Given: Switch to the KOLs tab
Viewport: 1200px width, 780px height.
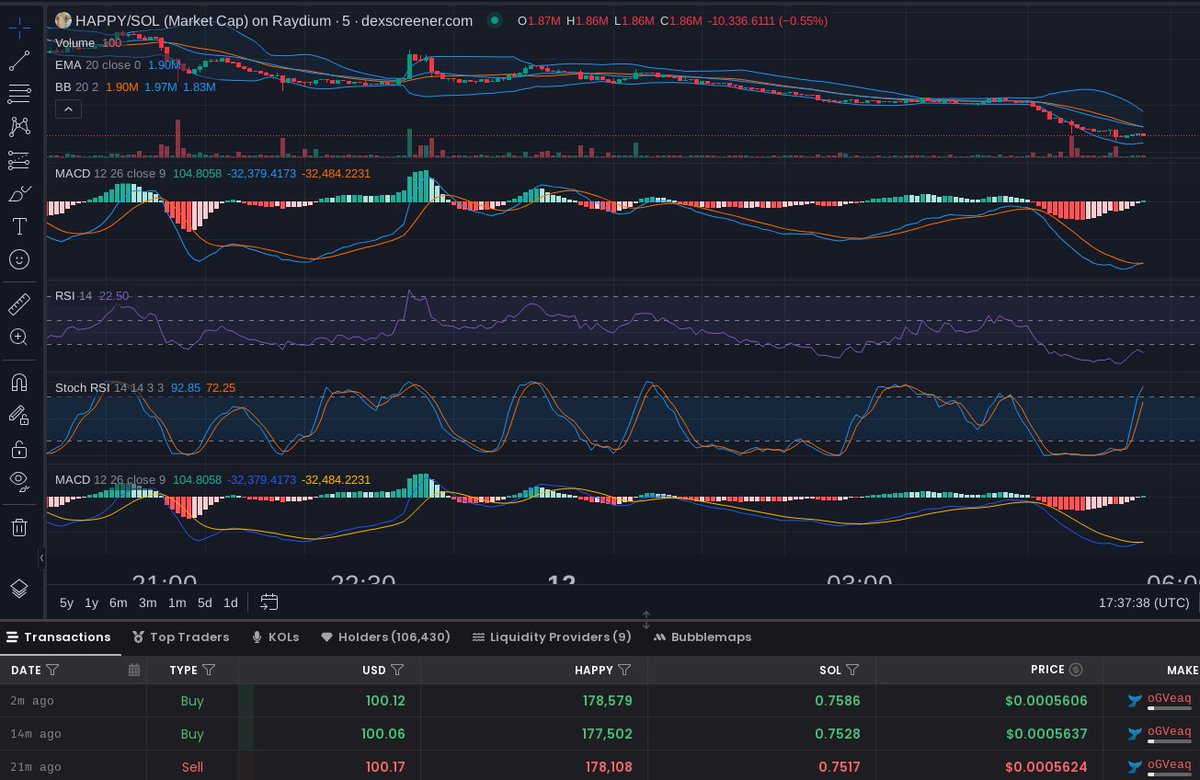Looking at the screenshot, I should tap(275, 637).
